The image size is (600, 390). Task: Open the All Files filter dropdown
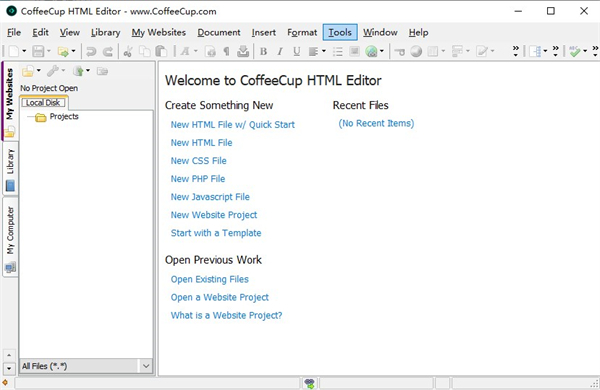[x=146, y=366]
